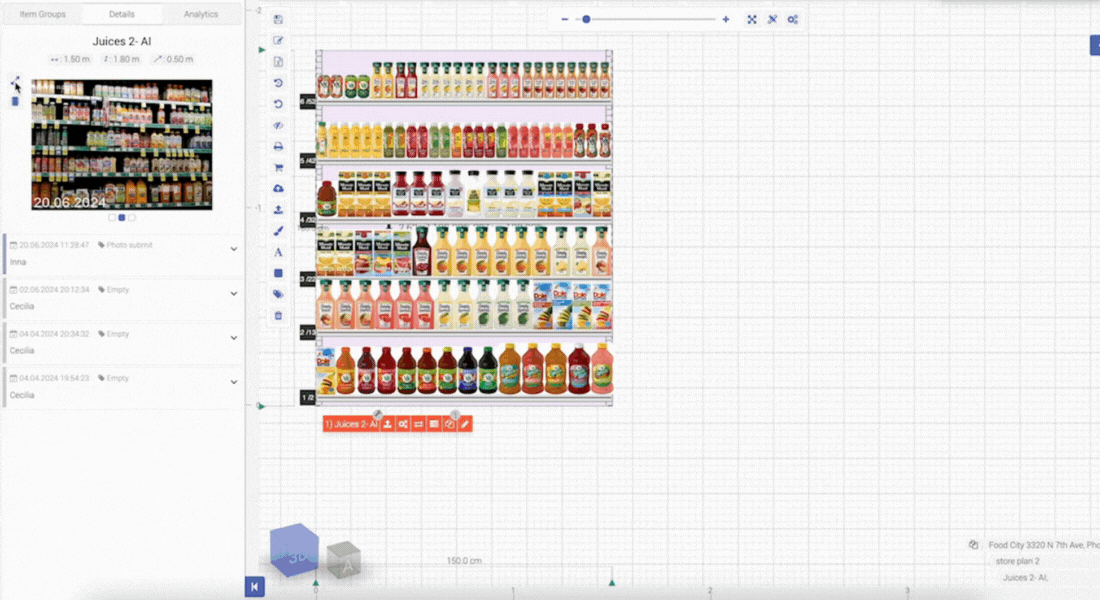Click the edit pencil-square icon in the toolbar
Image resolution: width=1100 pixels, height=600 pixels.
coord(279,41)
